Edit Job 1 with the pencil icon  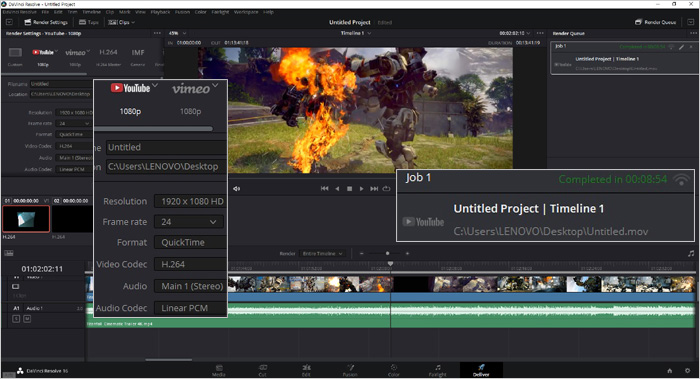click(x=682, y=46)
